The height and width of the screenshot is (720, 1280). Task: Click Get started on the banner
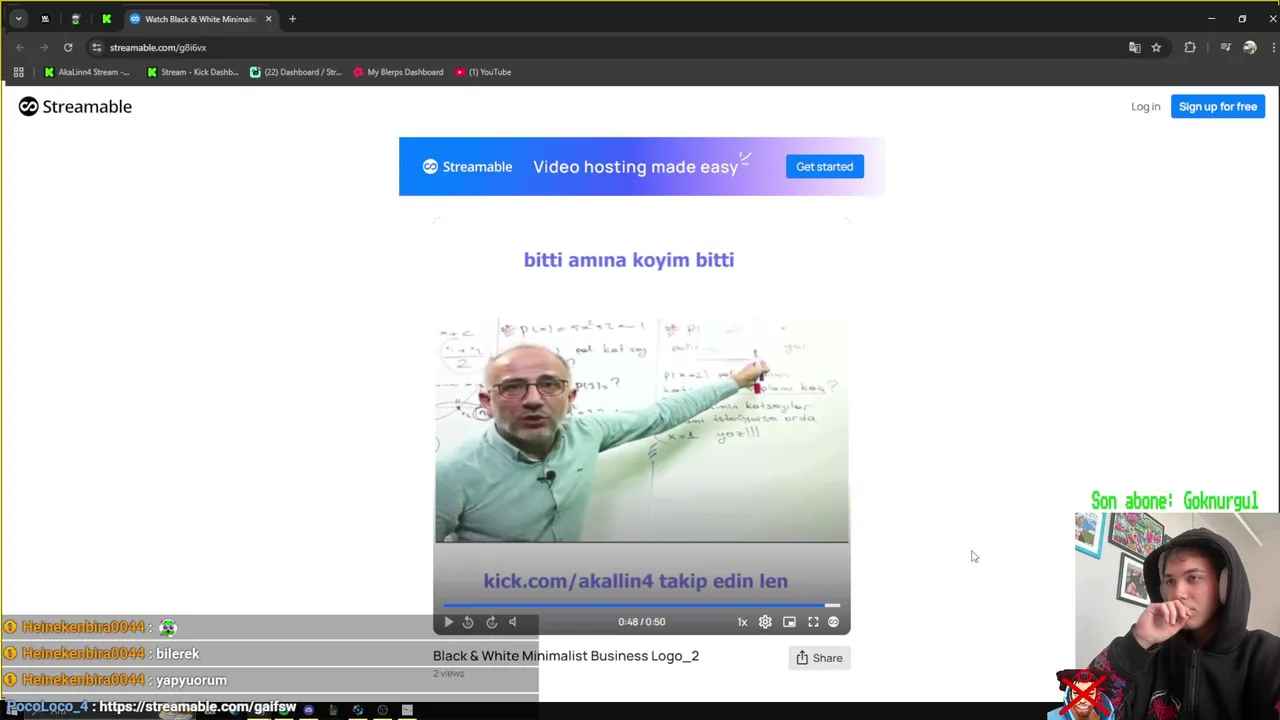824,167
